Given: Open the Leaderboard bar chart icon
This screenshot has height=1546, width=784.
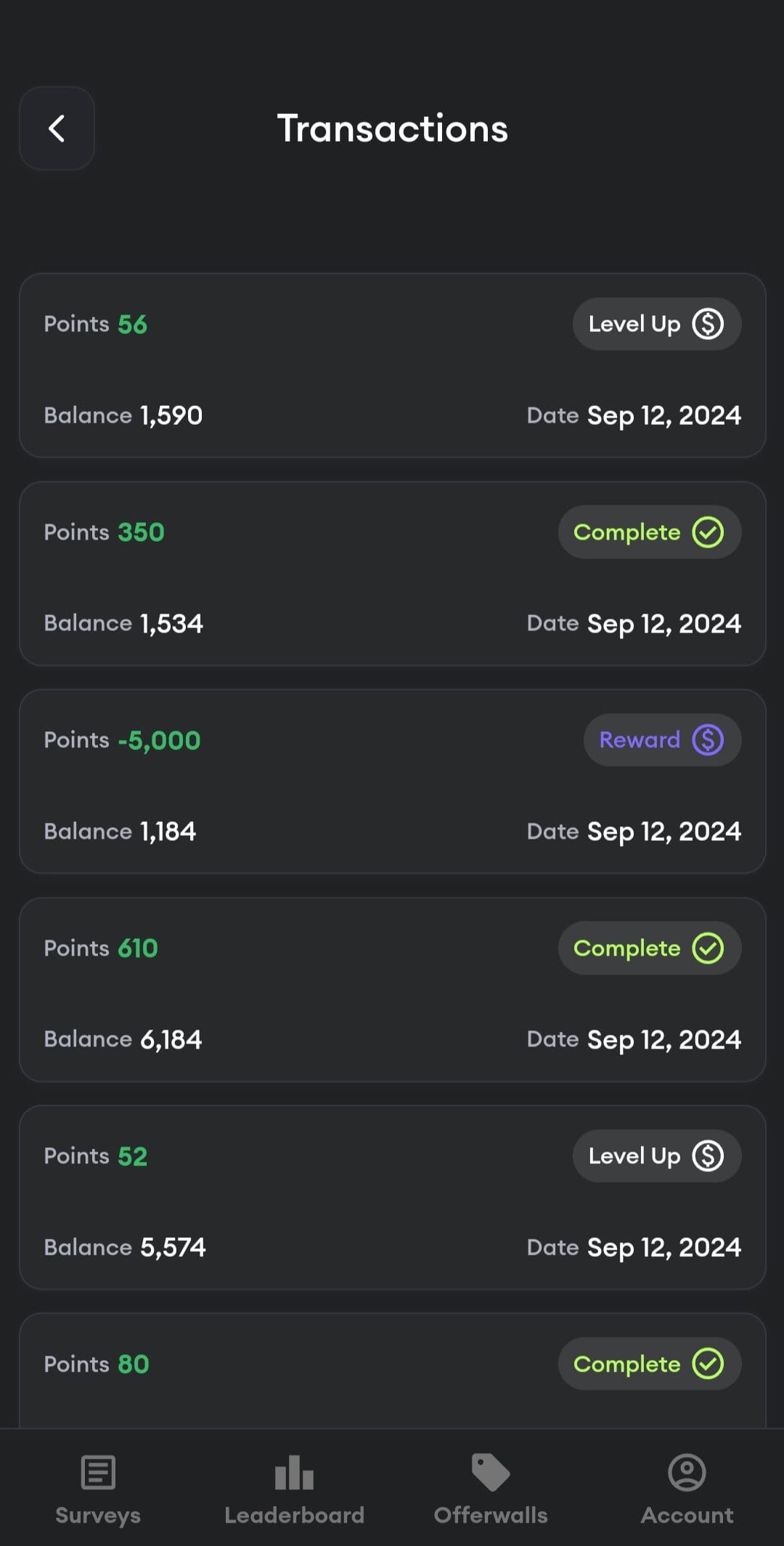Looking at the screenshot, I should [294, 1473].
